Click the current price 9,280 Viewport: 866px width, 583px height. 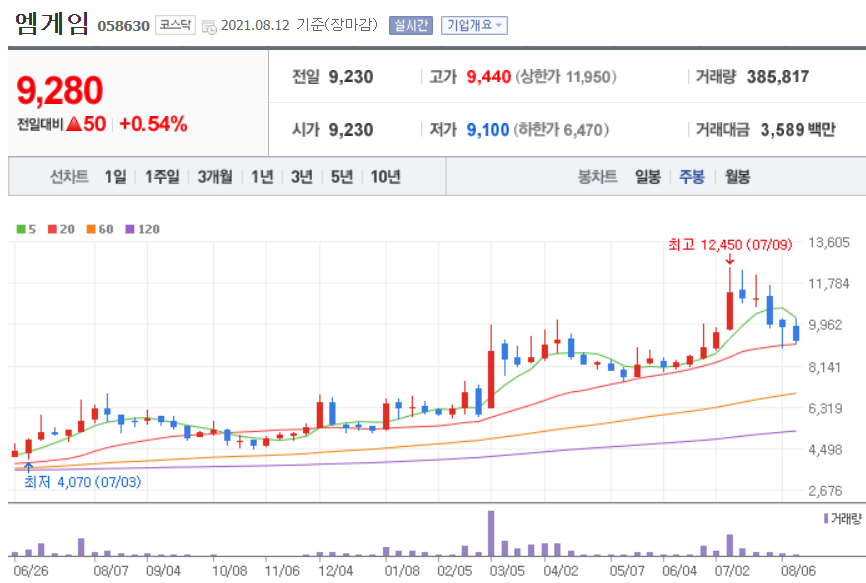60,91
